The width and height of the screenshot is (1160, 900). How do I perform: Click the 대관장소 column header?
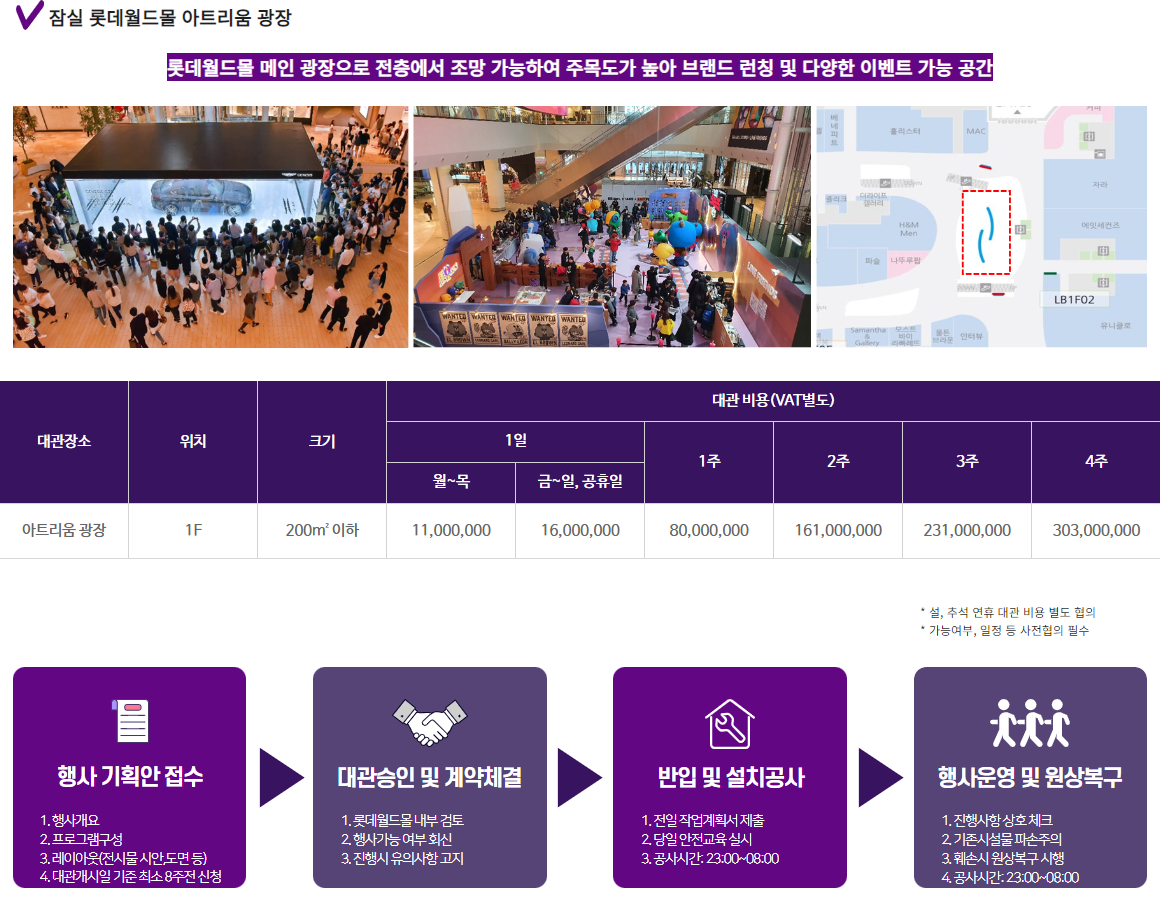pos(64,441)
